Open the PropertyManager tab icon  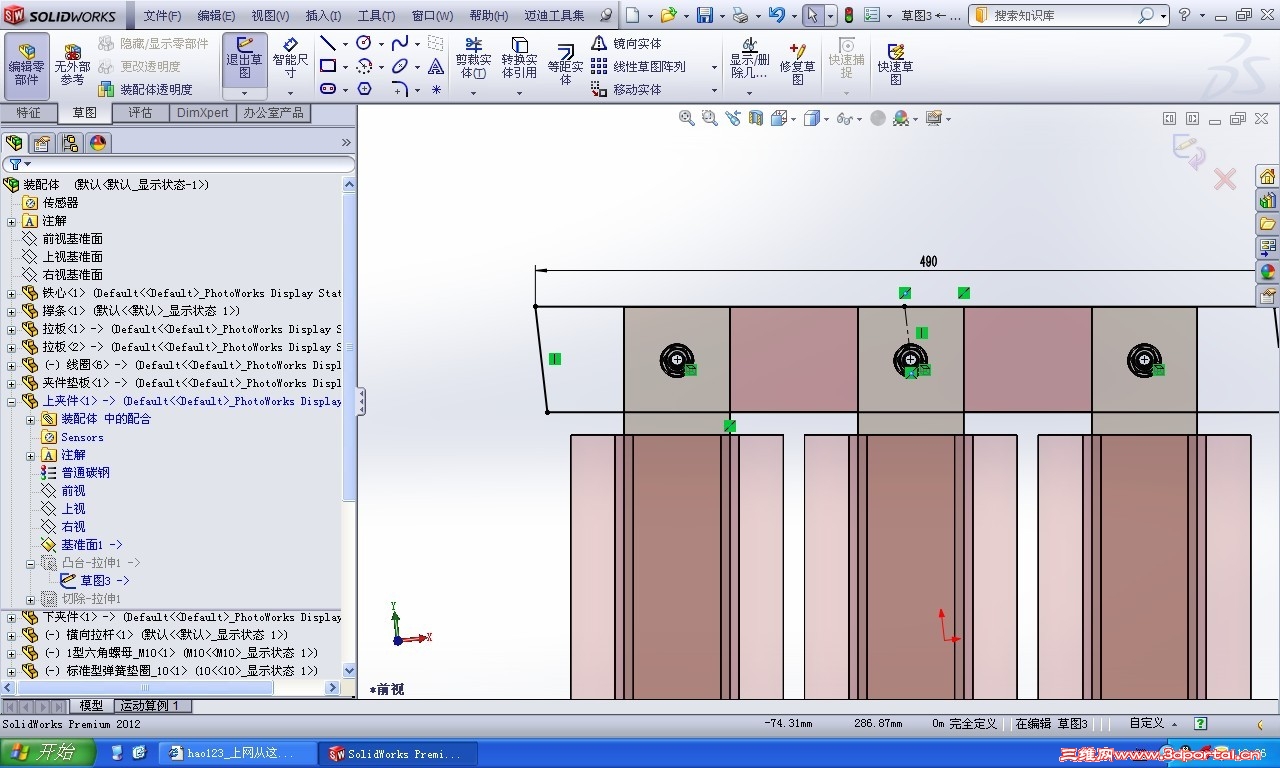42,143
